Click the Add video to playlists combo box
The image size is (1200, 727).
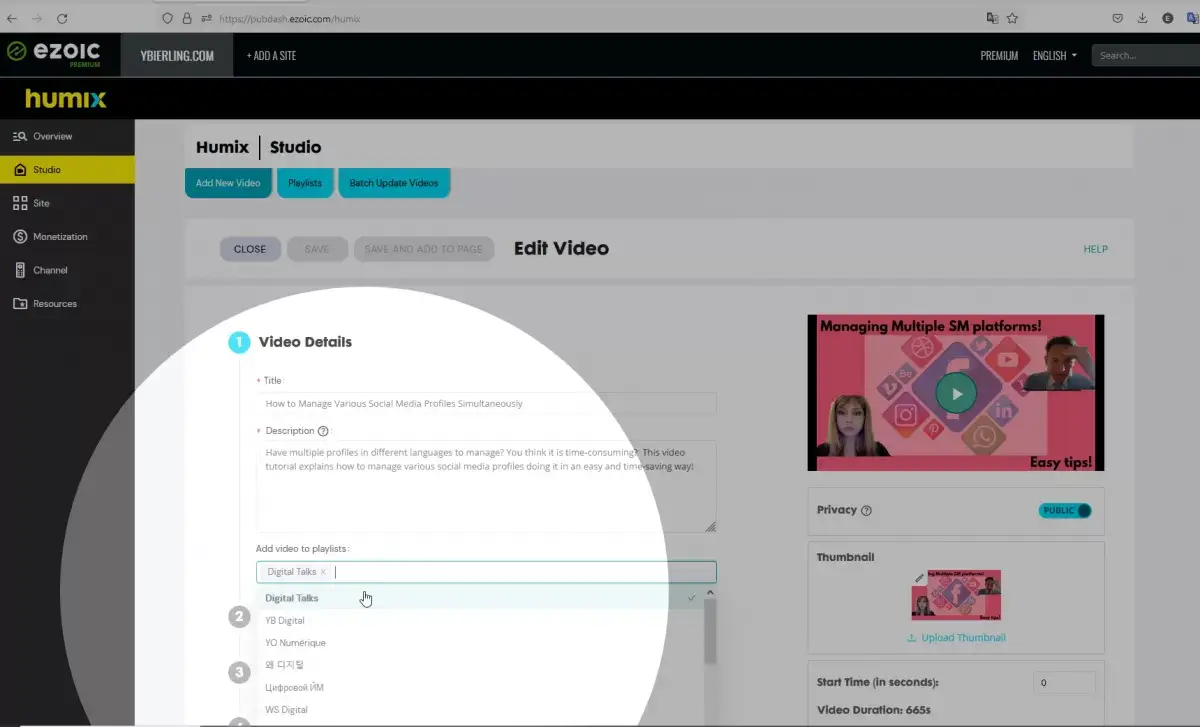(x=486, y=572)
